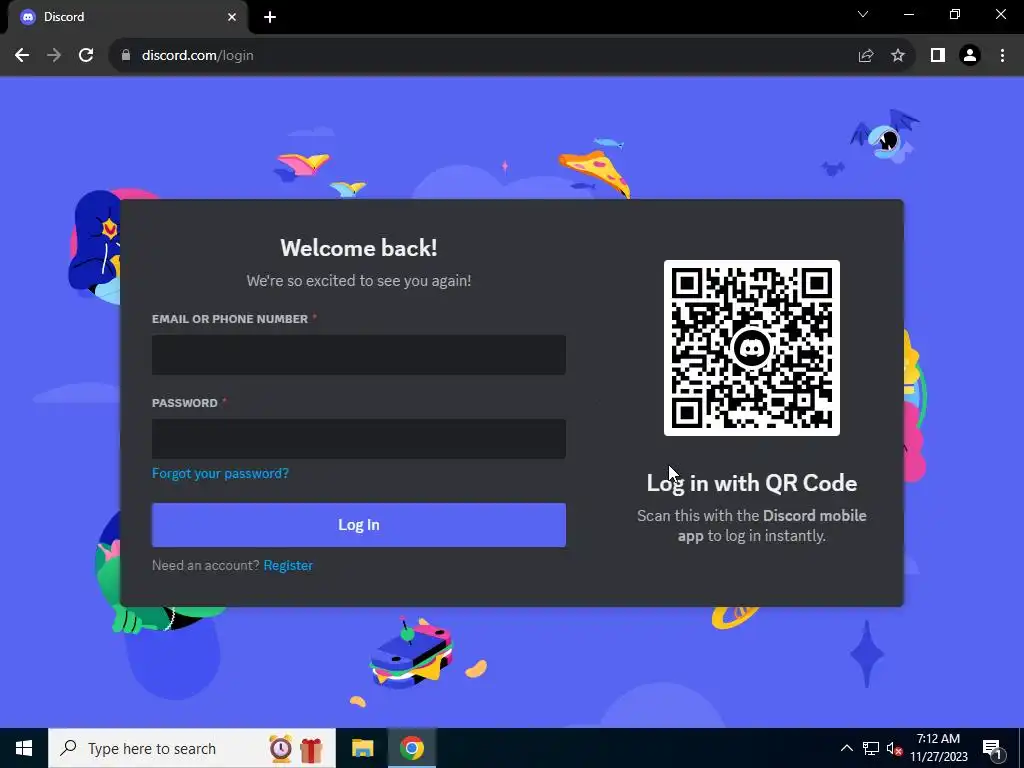
Task: Click the Type here to search box
Action: coord(191,748)
